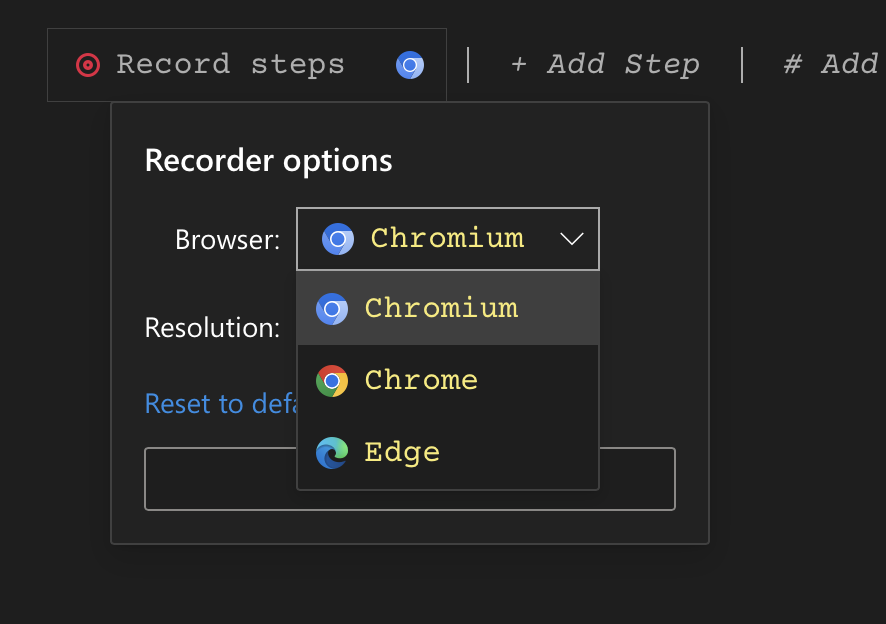Screen dimensions: 886x624
Task: Click the Chromium logo in the dropdown list
Action: [332, 309]
